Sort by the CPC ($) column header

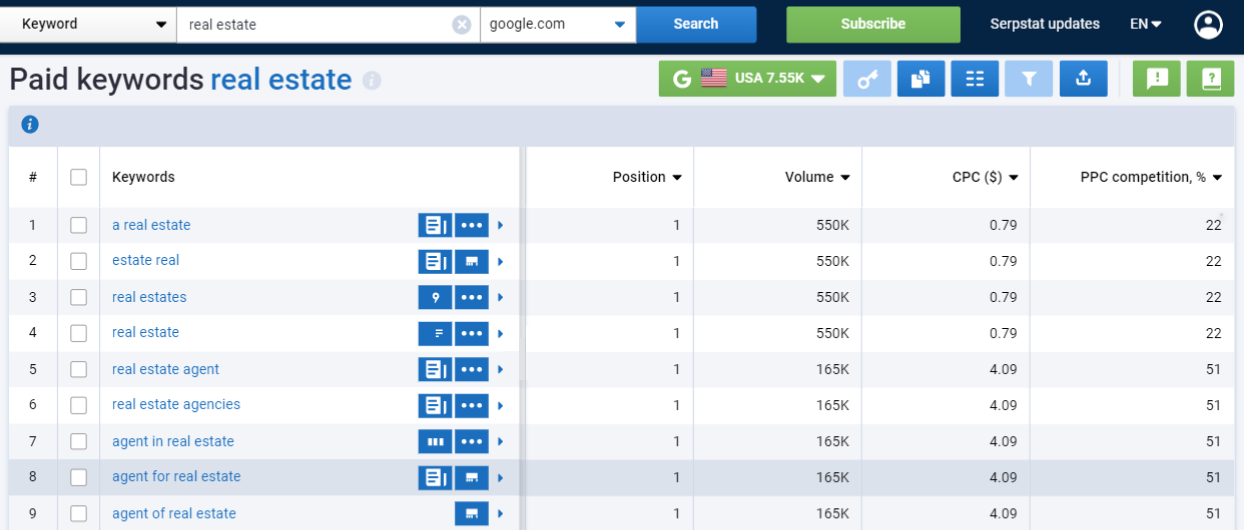[986, 177]
